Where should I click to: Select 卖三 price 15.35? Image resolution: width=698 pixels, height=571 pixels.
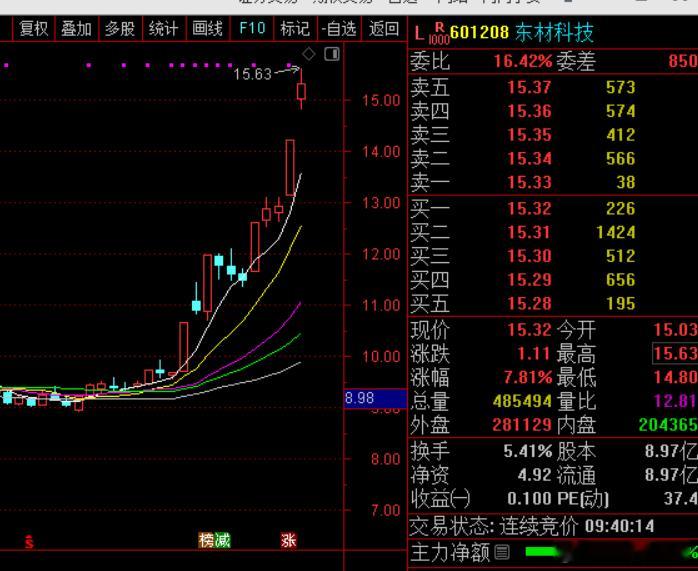coord(529,135)
